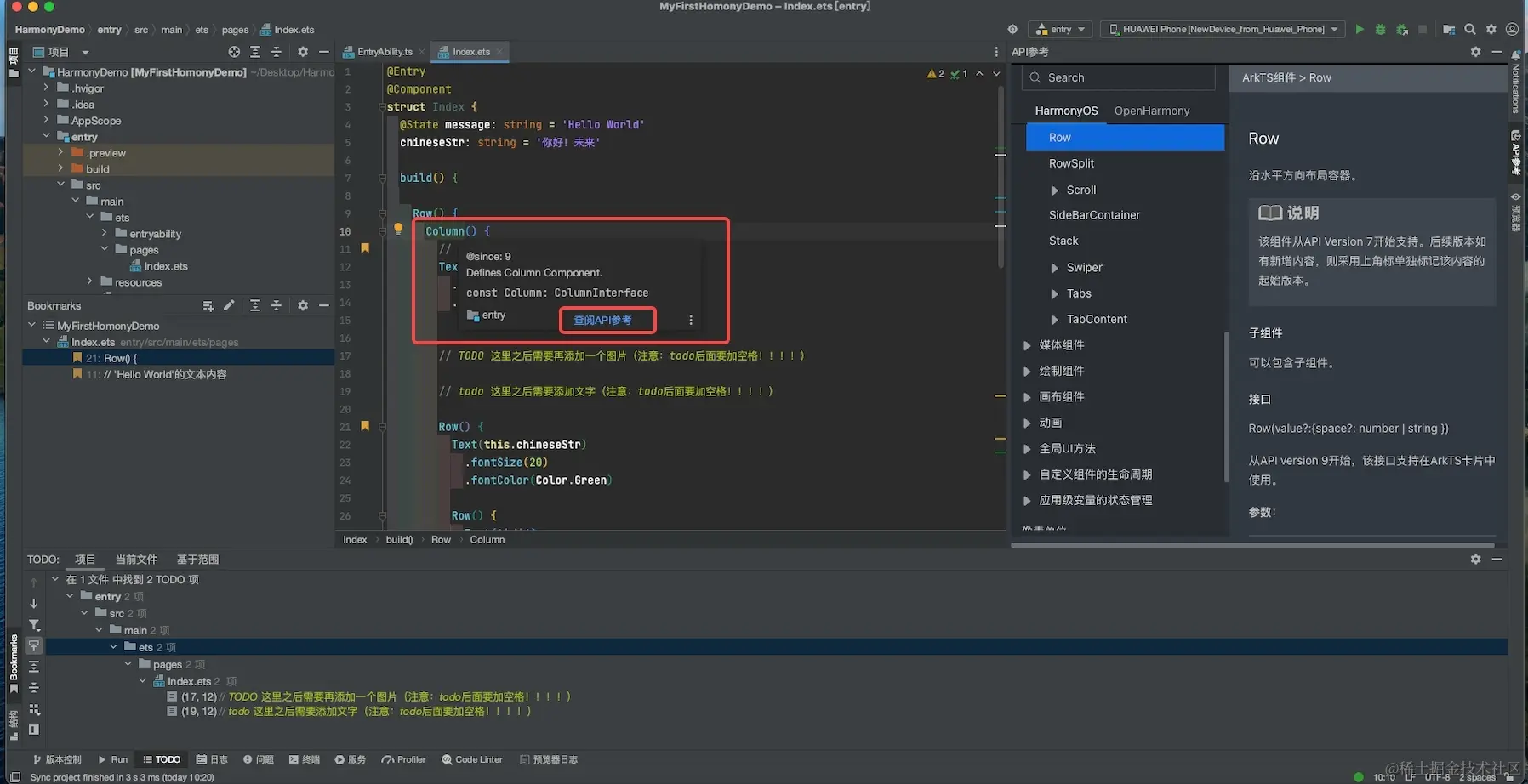Expand the entryability folder
Screen dimensions: 1528x784
coord(105,233)
